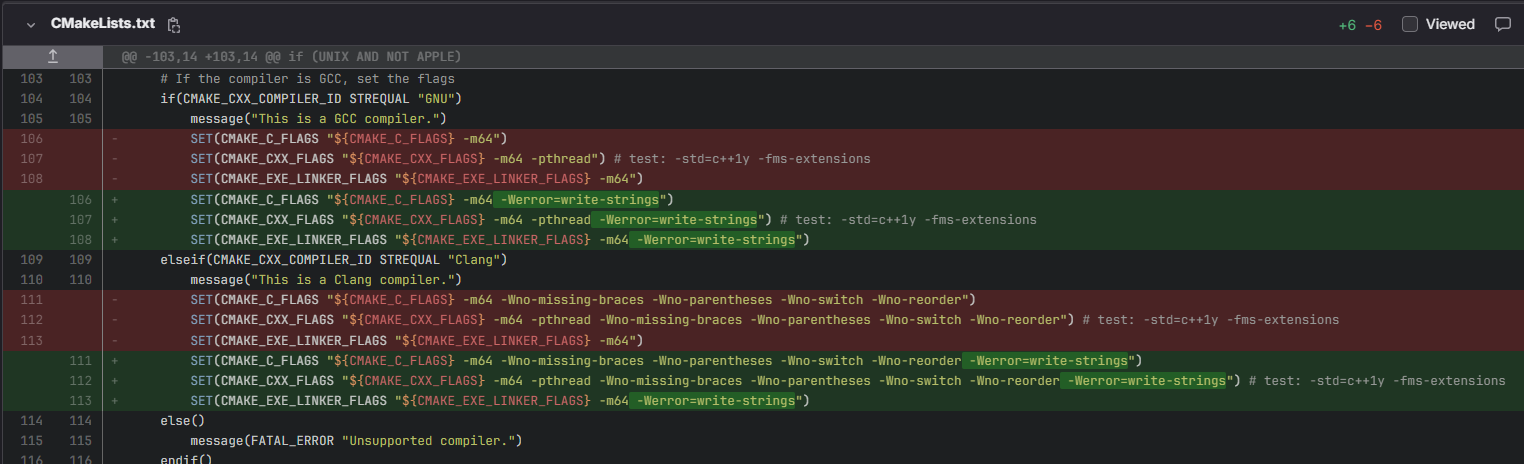Click new line number 113
The image size is (1524, 464).
[x=81, y=400]
